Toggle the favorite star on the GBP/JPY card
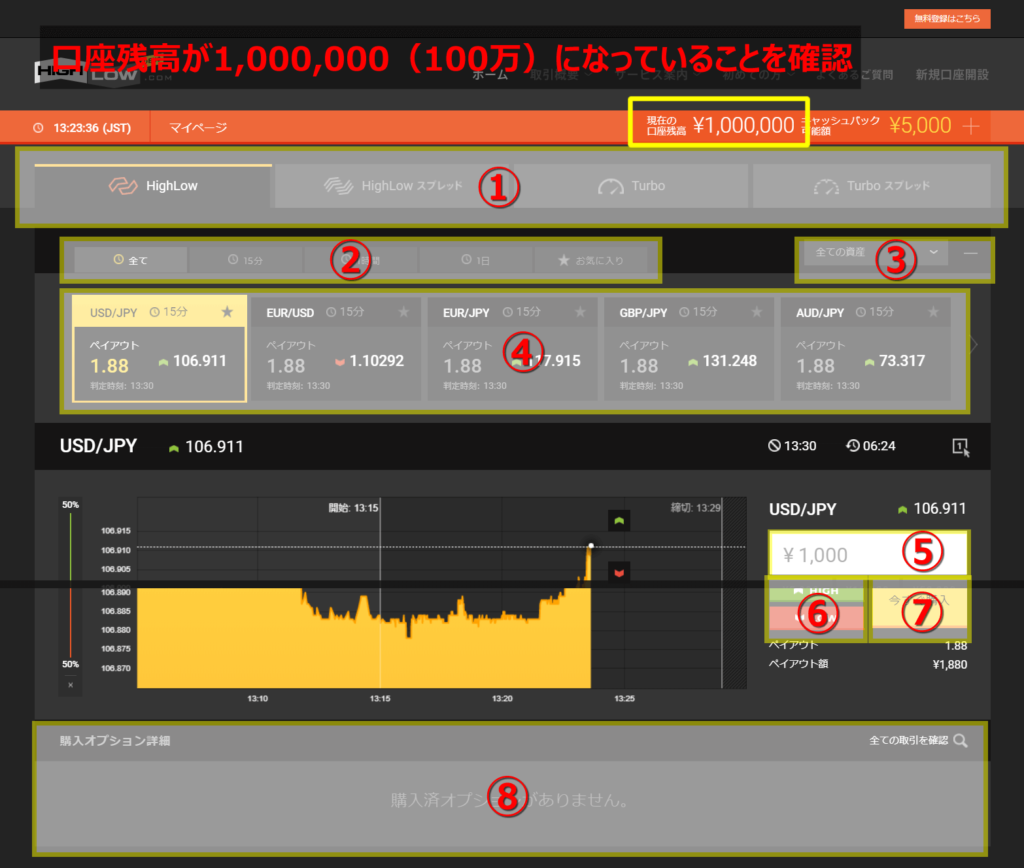This screenshot has height=868, width=1024. click(x=756, y=312)
